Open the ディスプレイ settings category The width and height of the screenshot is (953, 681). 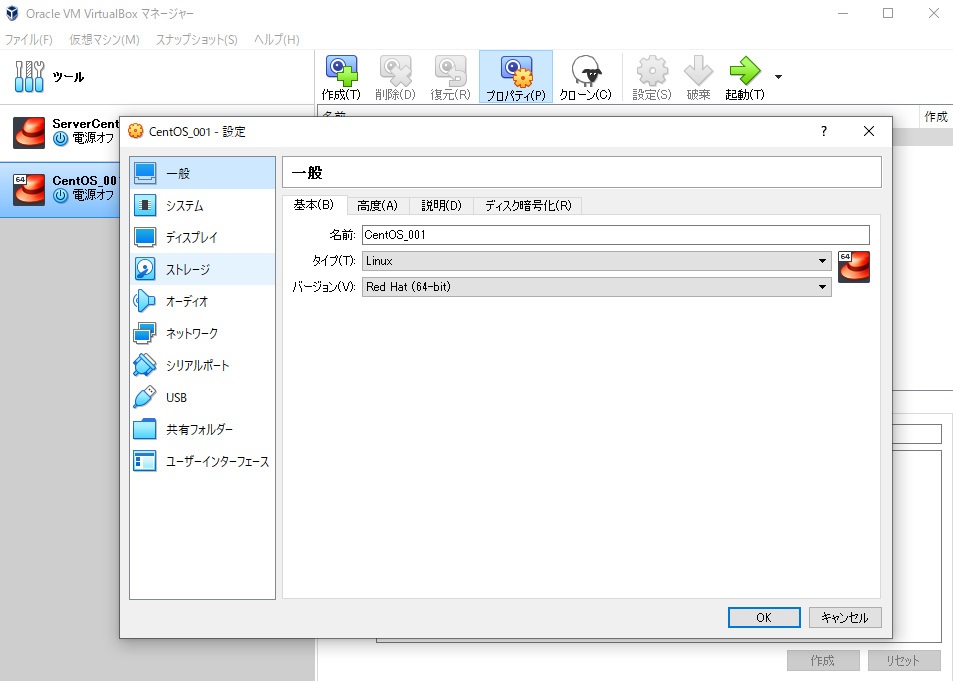tap(202, 237)
